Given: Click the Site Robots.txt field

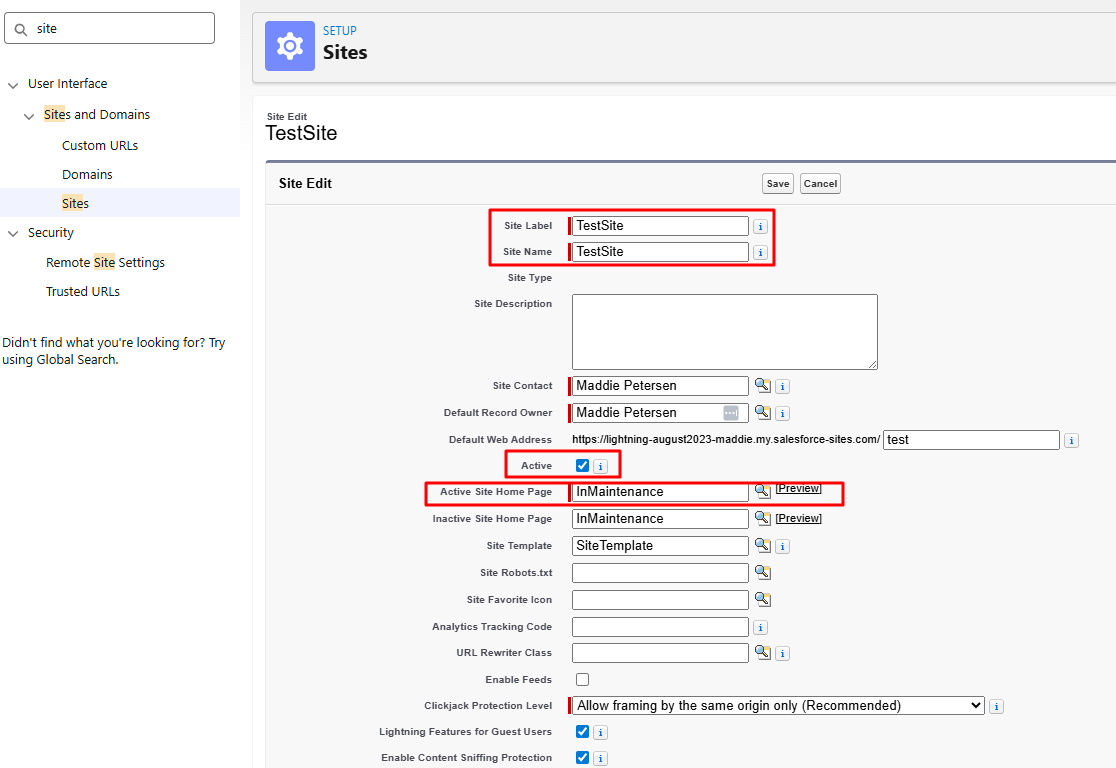Looking at the screenshot, I should pos(660,573).
